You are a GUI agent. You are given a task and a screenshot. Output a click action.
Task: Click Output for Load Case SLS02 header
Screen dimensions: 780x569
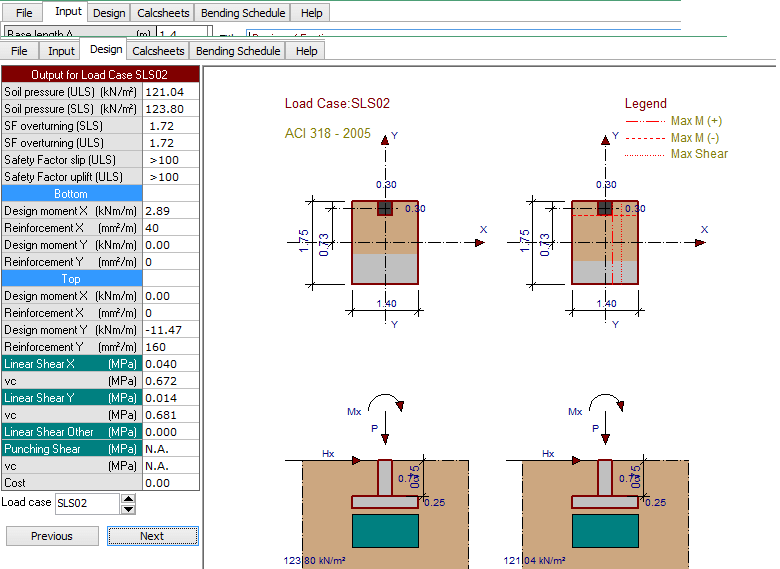coord(100,75)
